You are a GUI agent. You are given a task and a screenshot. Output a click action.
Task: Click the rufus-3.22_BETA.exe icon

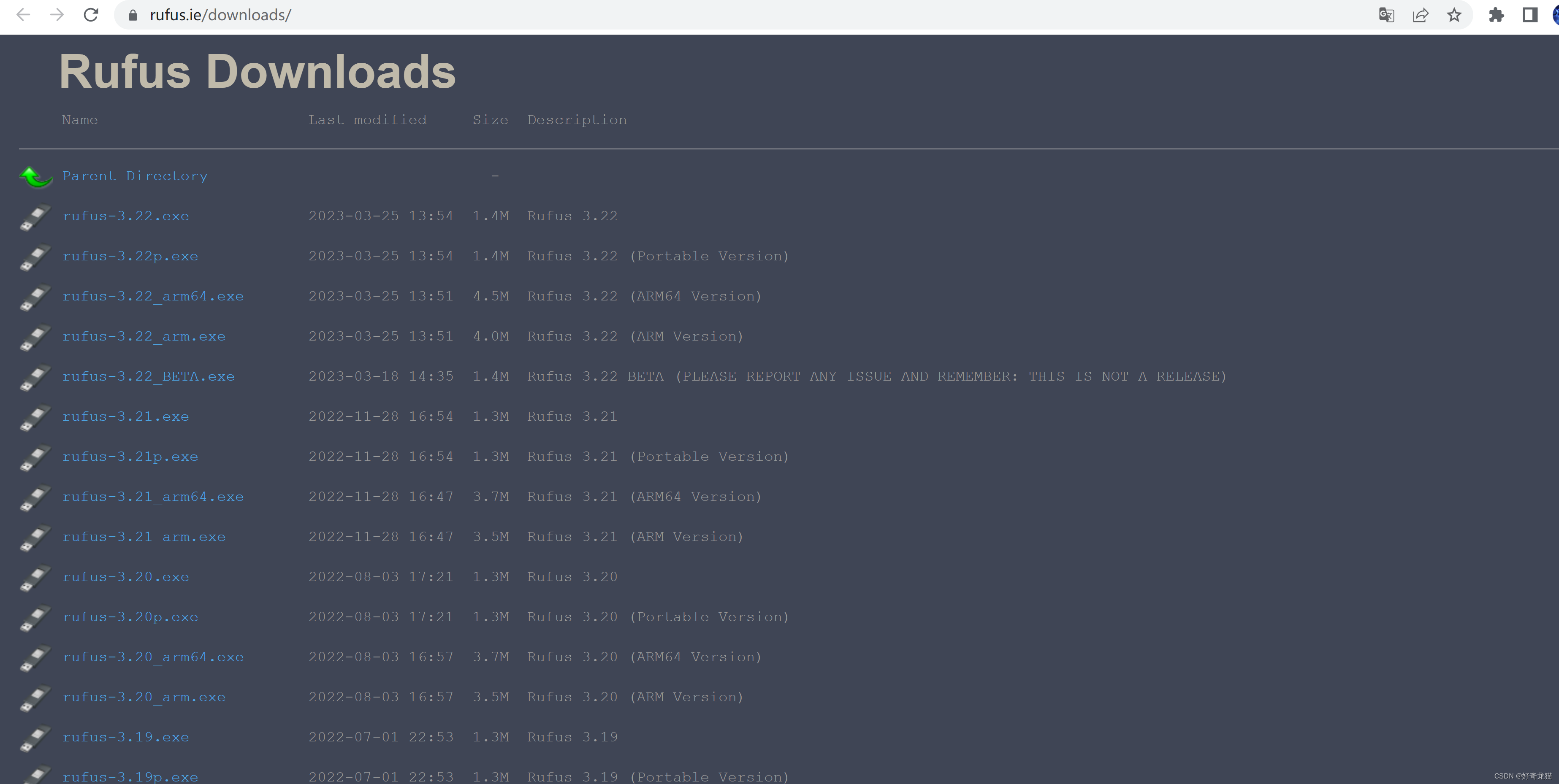(x=35, y=375)
